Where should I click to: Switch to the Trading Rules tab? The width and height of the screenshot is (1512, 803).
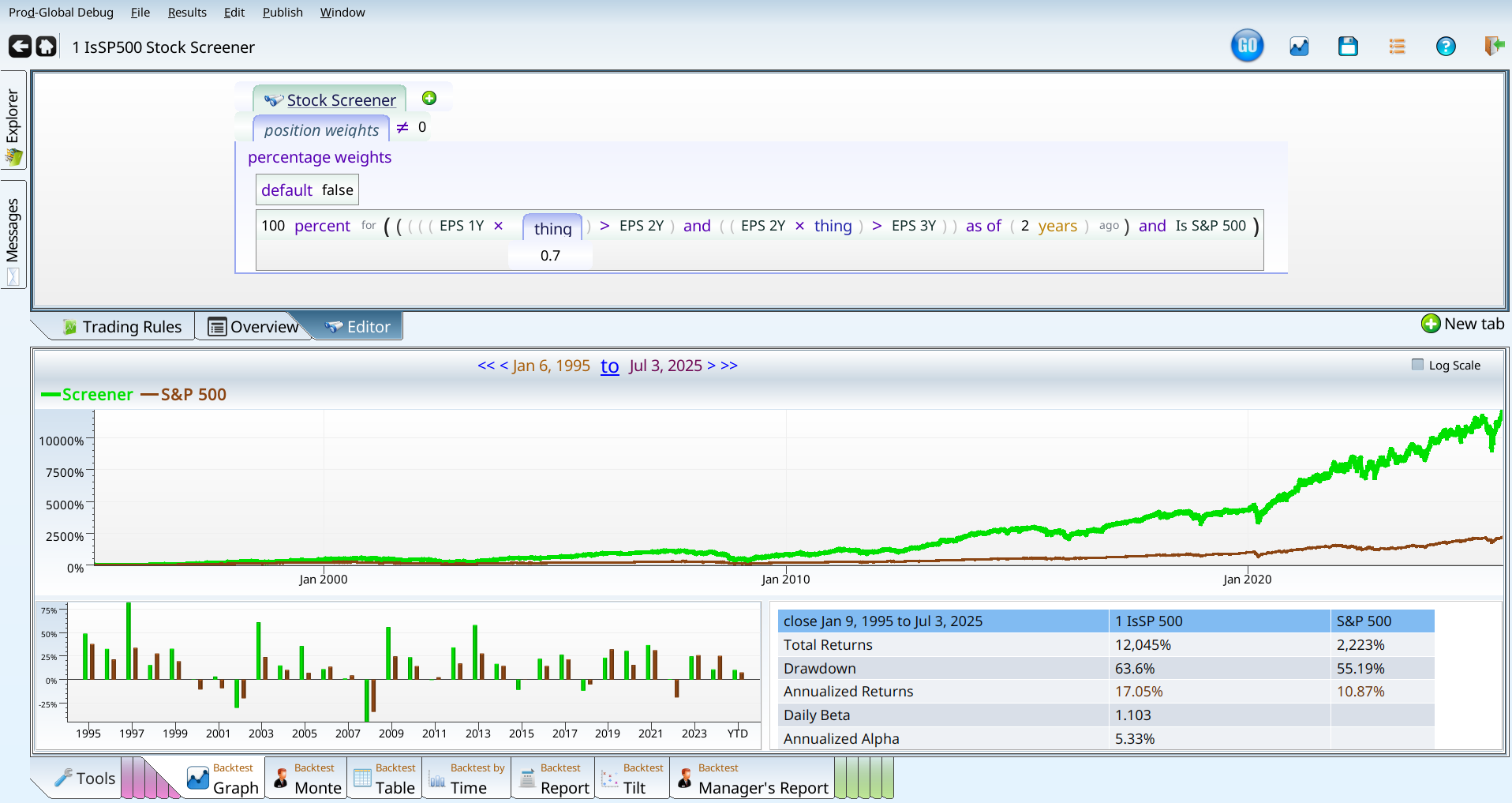point(122,327)
